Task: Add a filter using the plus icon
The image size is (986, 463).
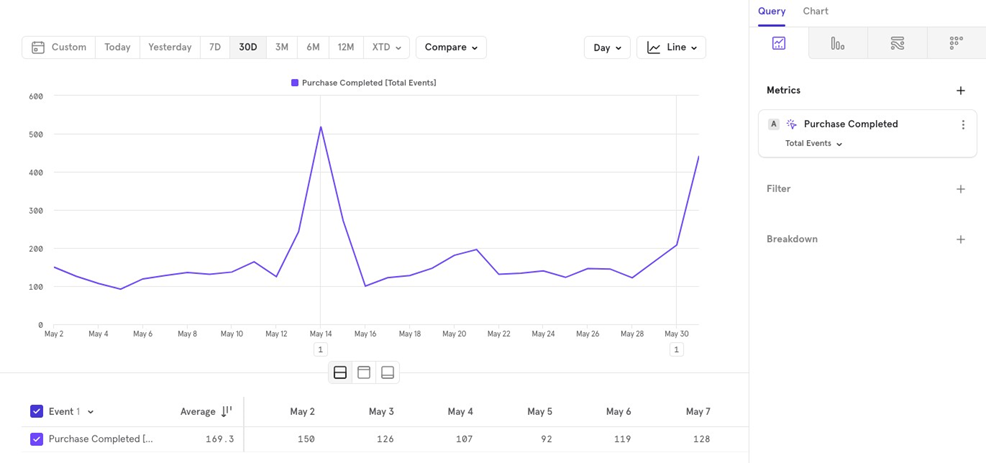Action: click(960, 189)
